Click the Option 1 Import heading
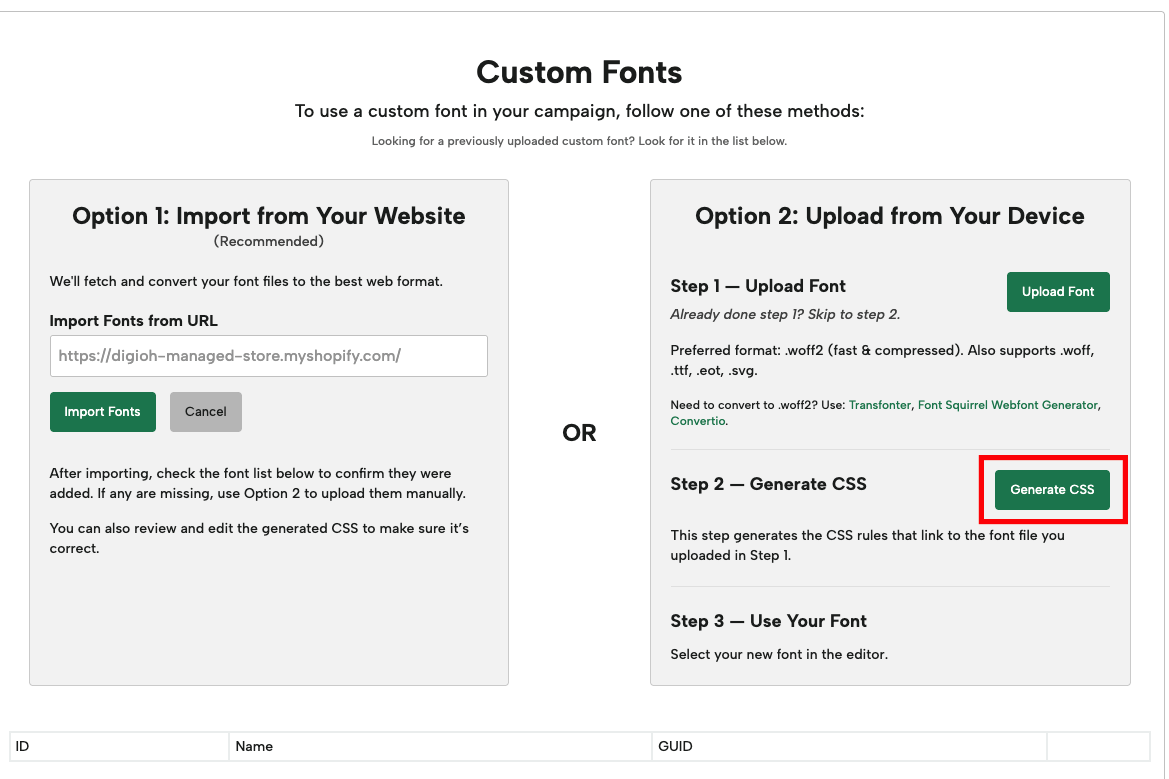Screen dimensions: 1169x779 268,216
